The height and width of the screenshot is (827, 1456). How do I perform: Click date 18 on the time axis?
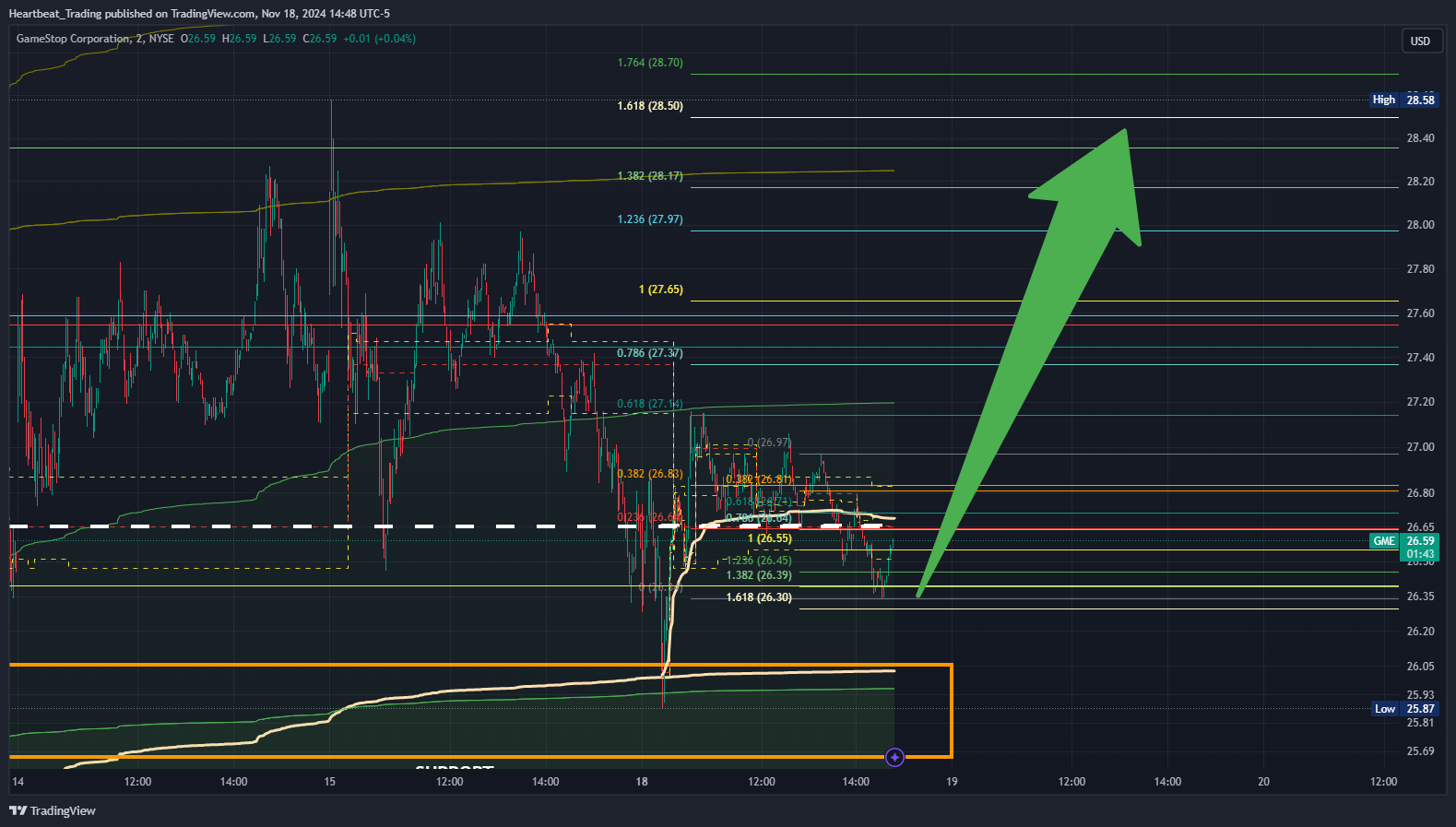click(642, 782)
